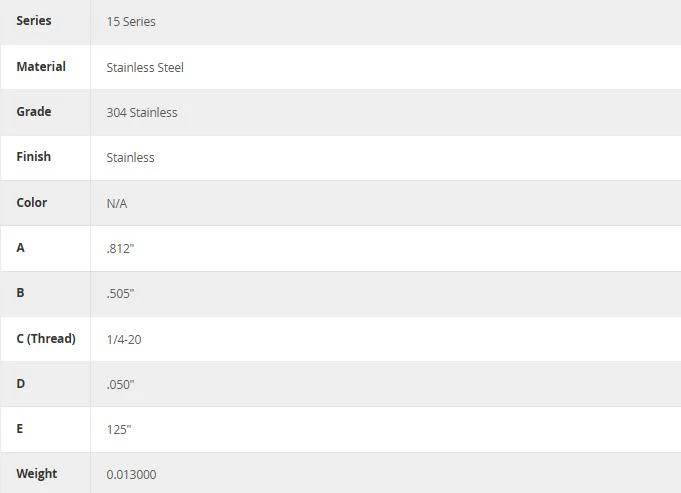Click the 'C (Thread)' label
The width and height of the screenshot is (681, 493).
click(46, 338)
